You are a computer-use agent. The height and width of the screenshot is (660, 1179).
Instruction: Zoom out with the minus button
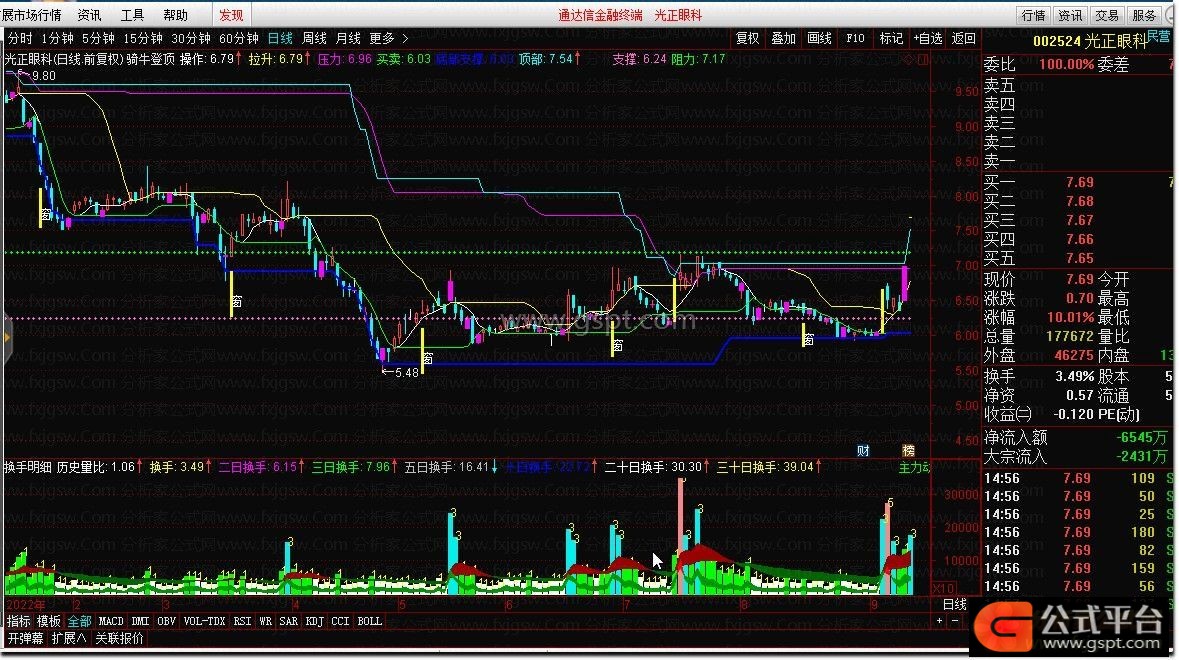(x=955, y=621)
